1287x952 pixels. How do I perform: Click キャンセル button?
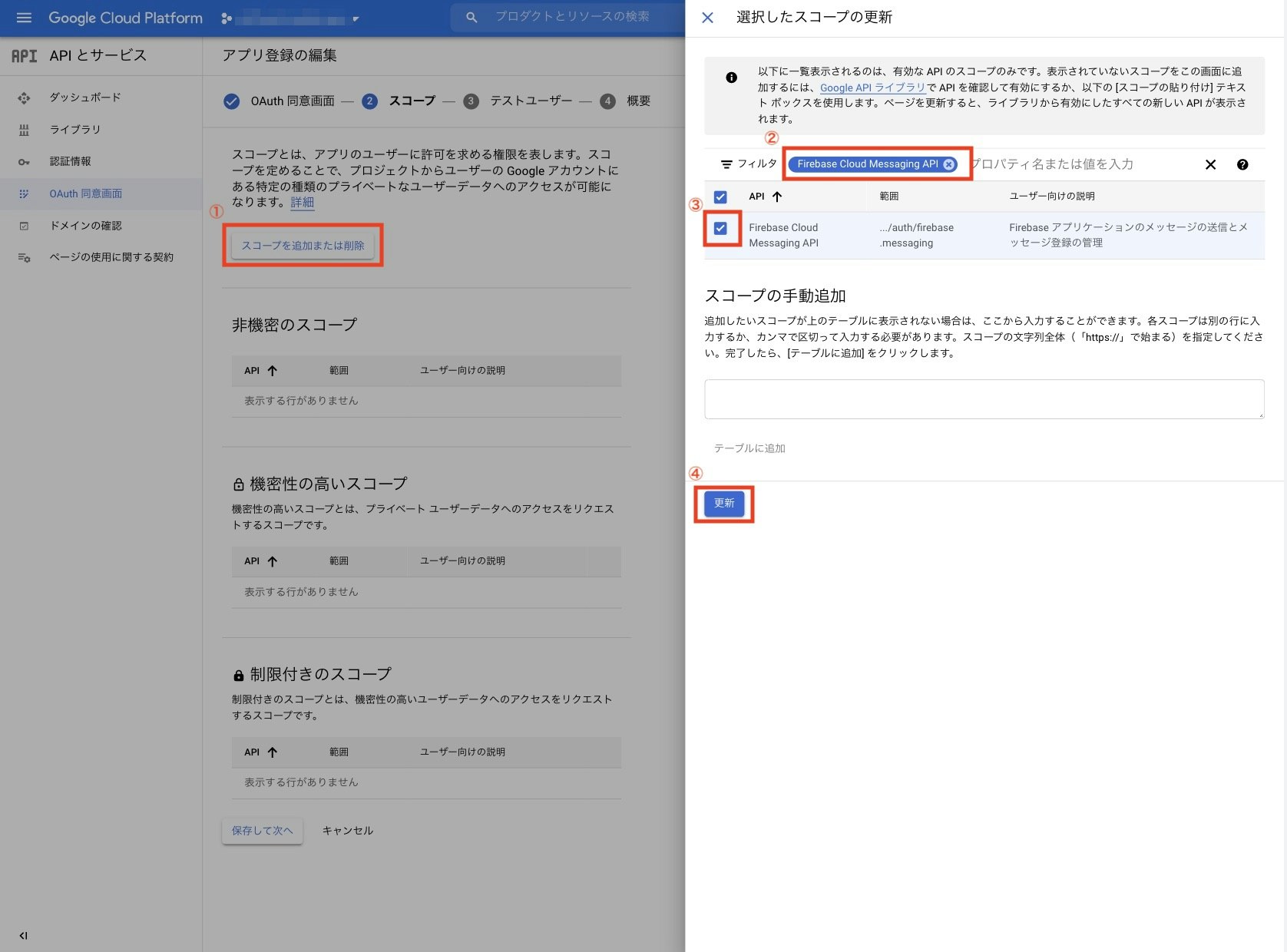point(348,831)
